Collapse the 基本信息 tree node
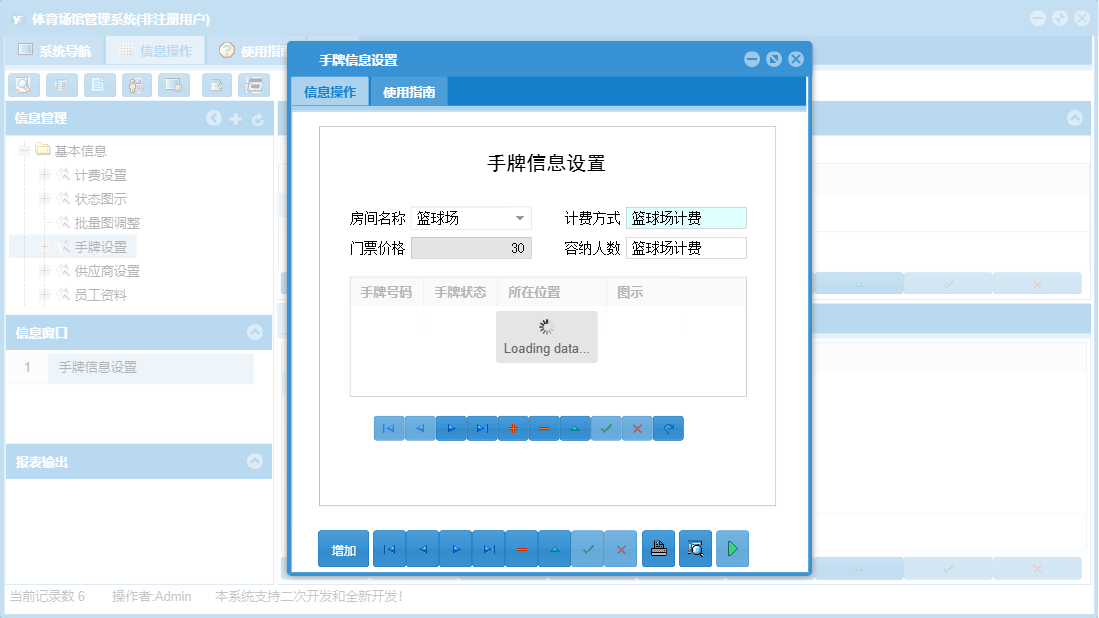Viewport: 1099px width, 618px height. pos(23,151)
